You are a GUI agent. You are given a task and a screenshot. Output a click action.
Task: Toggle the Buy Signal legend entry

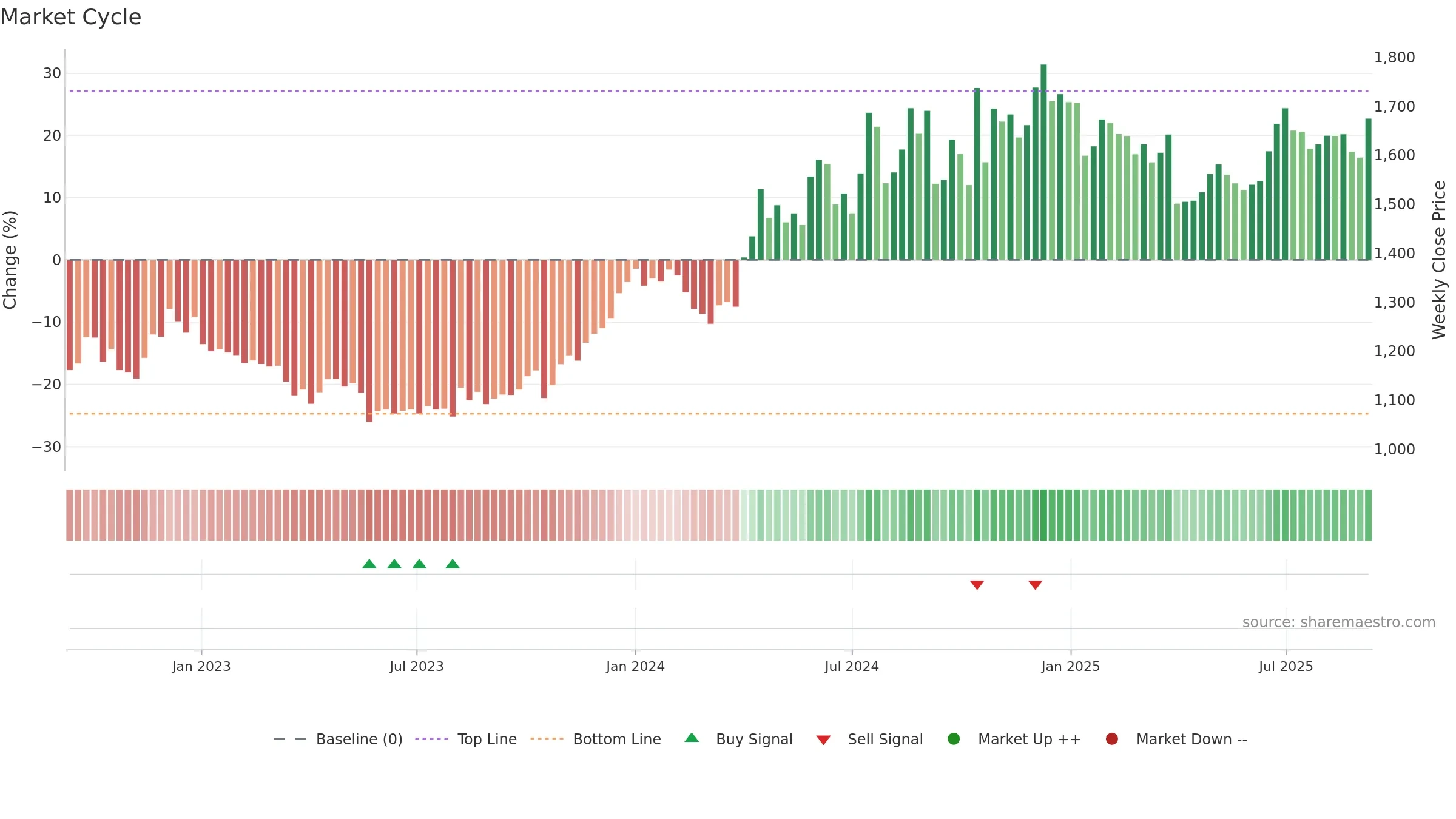tap(738, 739)
